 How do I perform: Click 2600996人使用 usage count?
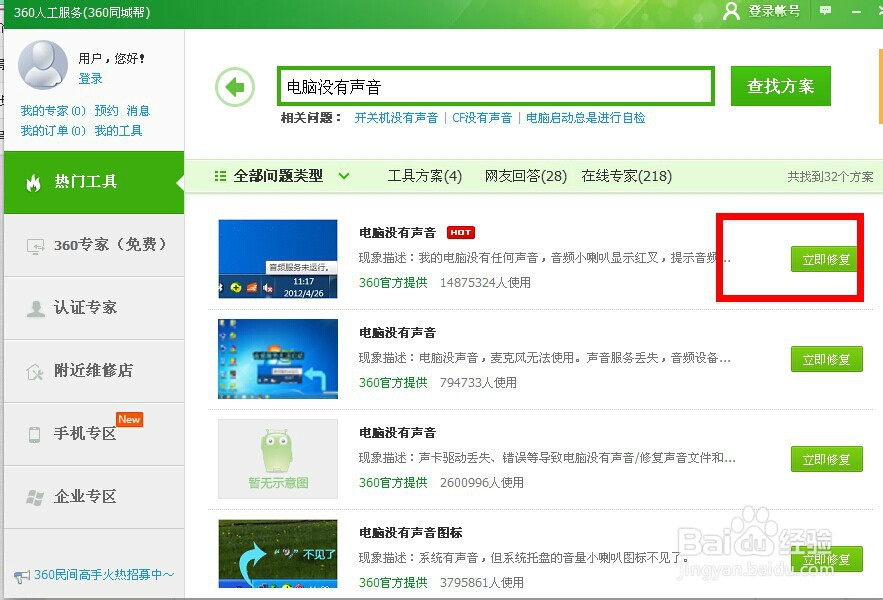(x=481, y=482)
